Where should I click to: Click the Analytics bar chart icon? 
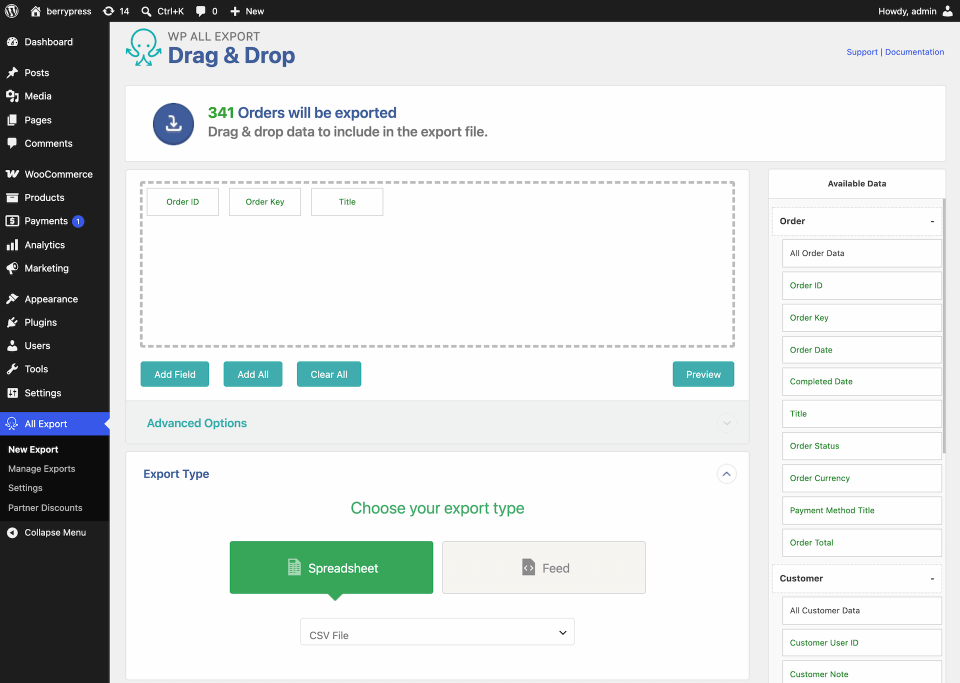(x=12, y=245)
